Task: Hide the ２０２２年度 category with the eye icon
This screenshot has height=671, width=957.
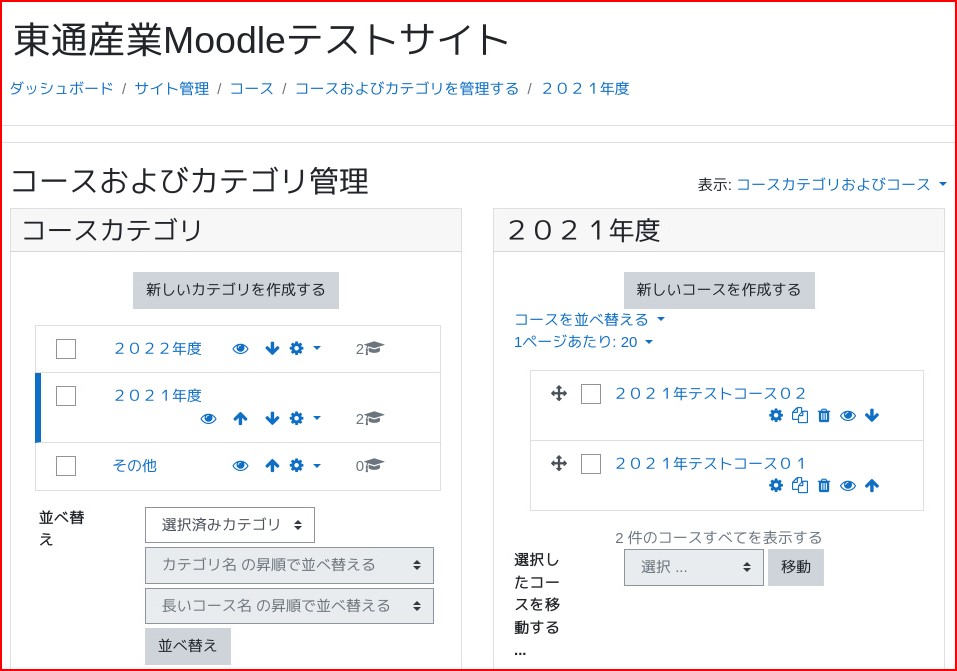Action: tap(240, 349)
